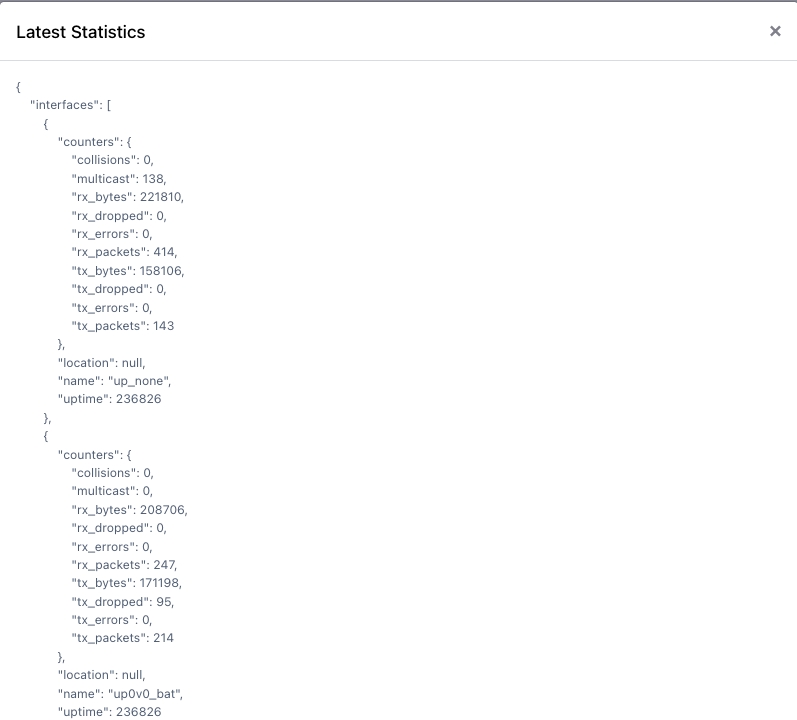Select the rx_bytes 208706 line
The height and width of the screenshot is (720, 797).
tap(129, 509)
